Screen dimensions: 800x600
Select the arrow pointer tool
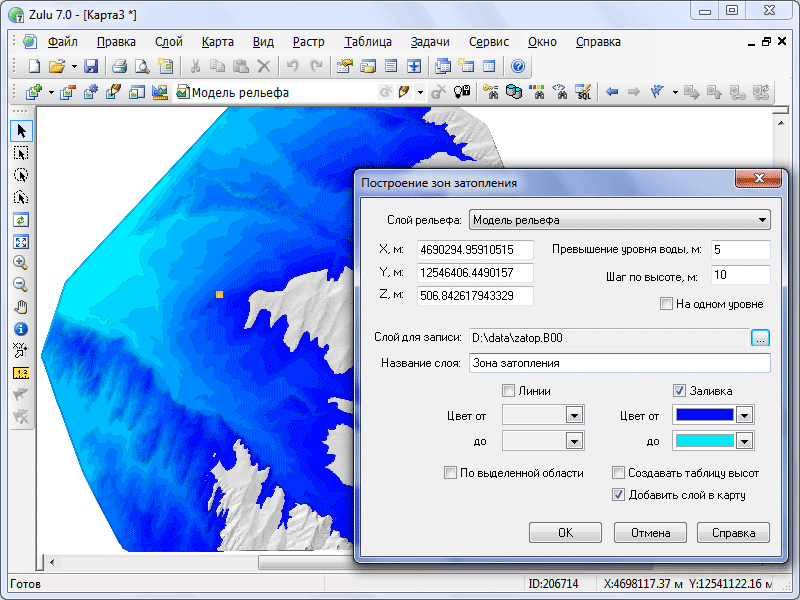coord(21,131)
